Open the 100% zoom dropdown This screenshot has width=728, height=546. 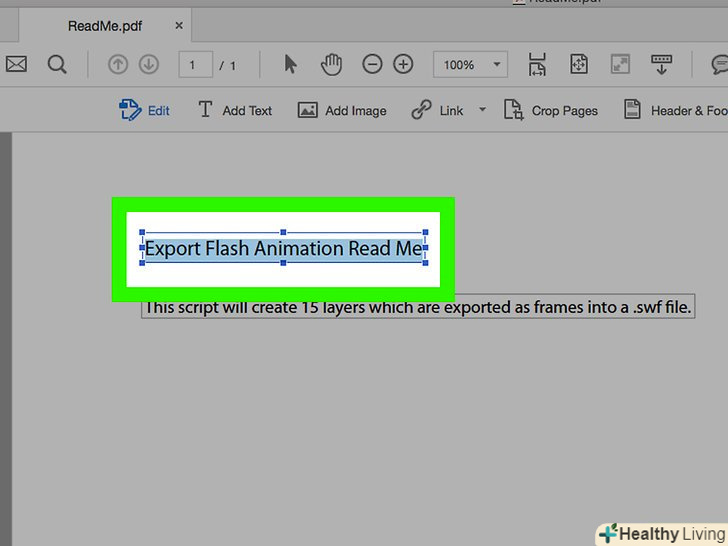470,65
